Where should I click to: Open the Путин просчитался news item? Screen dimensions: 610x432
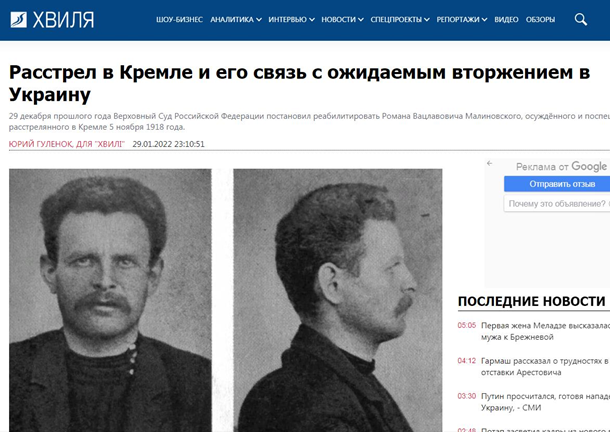pyautogui.click(x=545, y=402)
